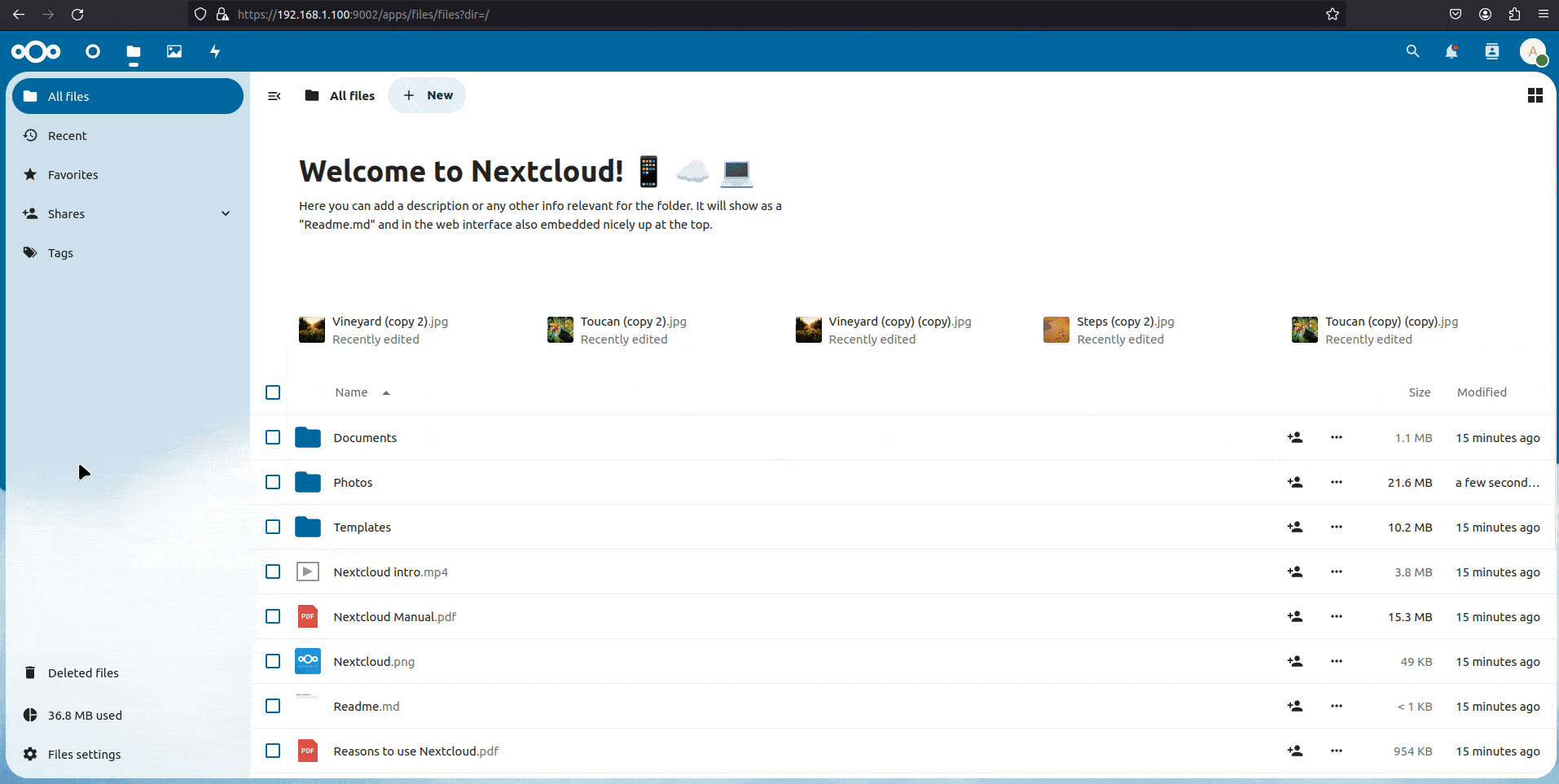The width and height of the screenshot is (1559, 784).
Task: Open recent Steps (copy 2).jpg thumbnail
Action: coord(1056,330)
